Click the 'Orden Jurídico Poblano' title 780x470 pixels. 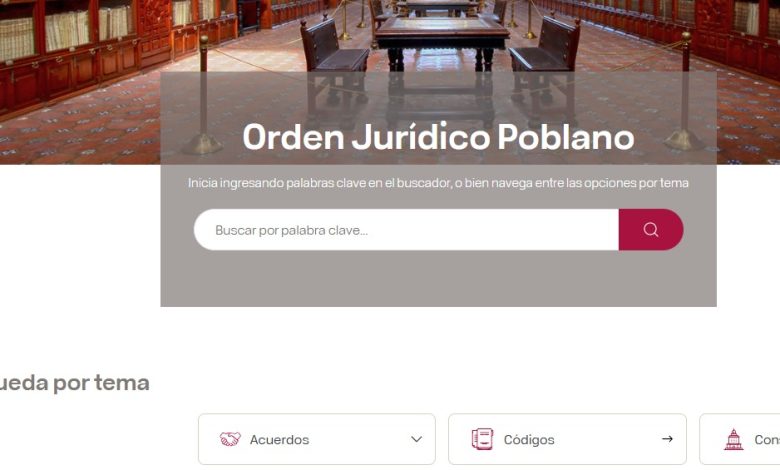click(438, 137)
